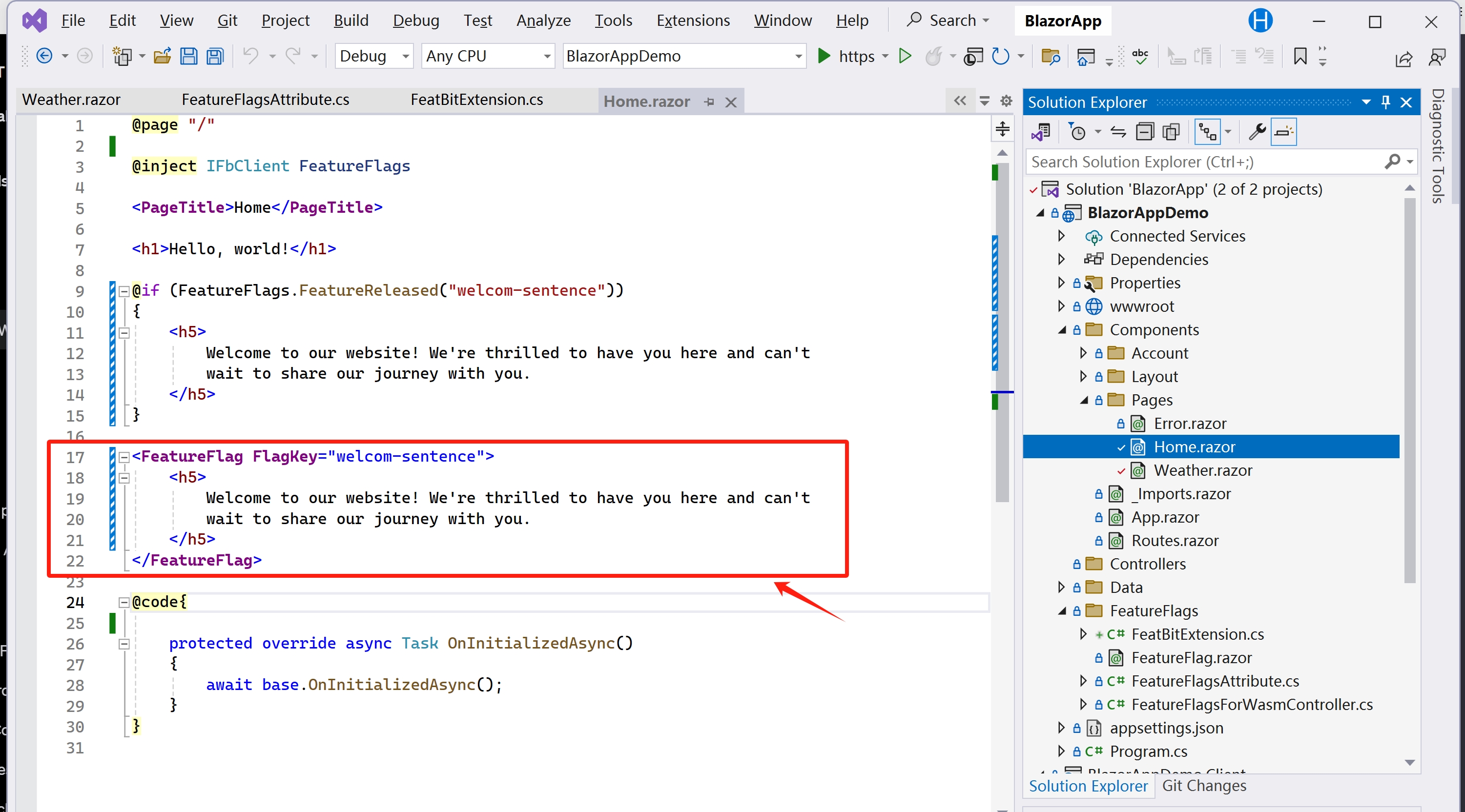Select Weather.razor in Solution Explorer
Screen dimensions: 1465x812
(1202, 471)
